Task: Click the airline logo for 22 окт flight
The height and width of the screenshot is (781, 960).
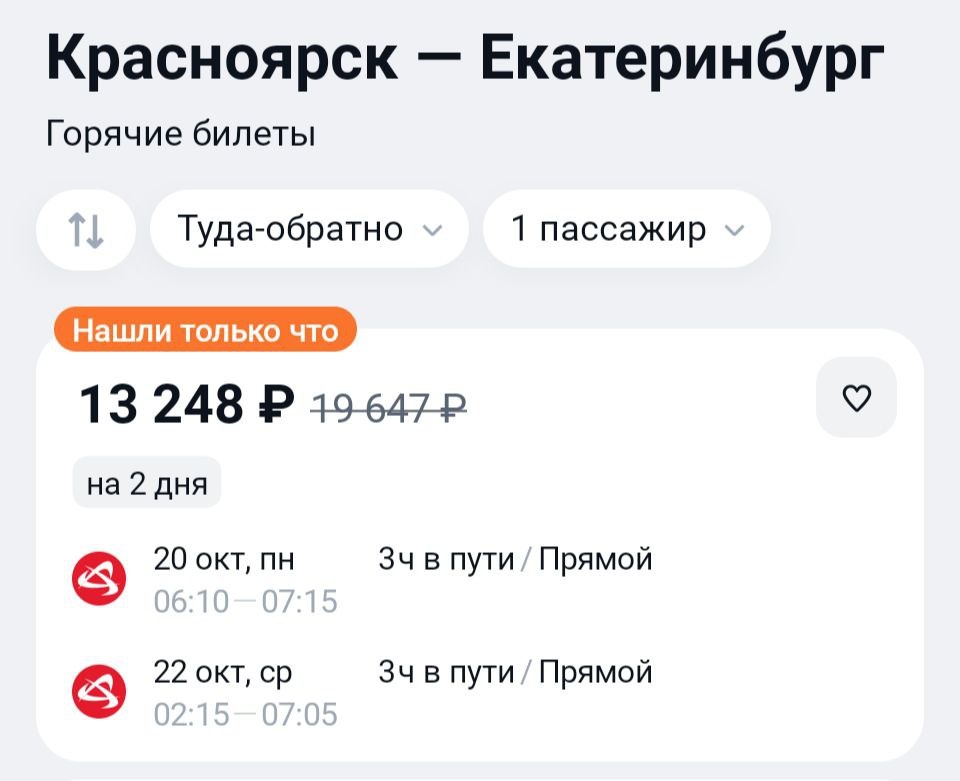Action: [100, 691]
